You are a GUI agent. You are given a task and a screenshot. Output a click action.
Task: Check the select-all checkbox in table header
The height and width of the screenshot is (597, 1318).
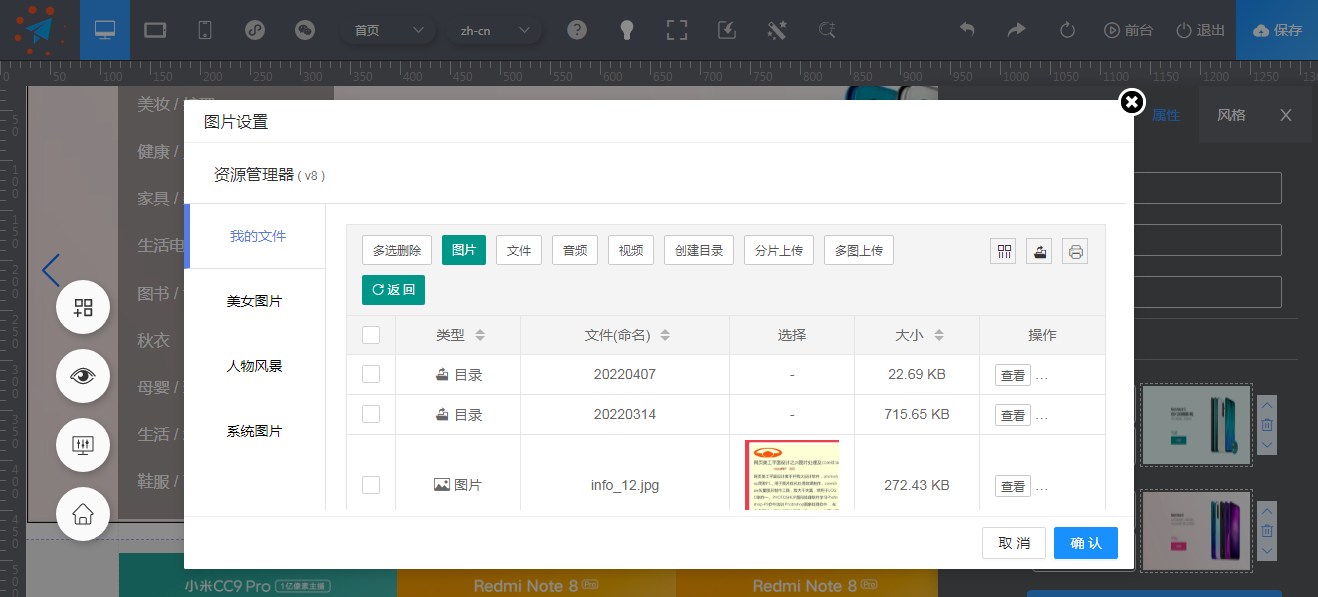(371, 335)
